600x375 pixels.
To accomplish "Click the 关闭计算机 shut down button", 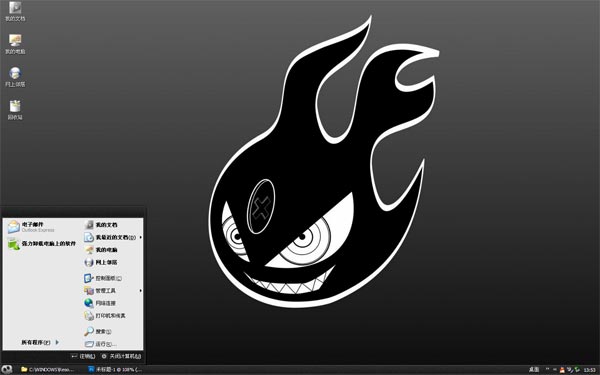I will click(x=121, y=356).
